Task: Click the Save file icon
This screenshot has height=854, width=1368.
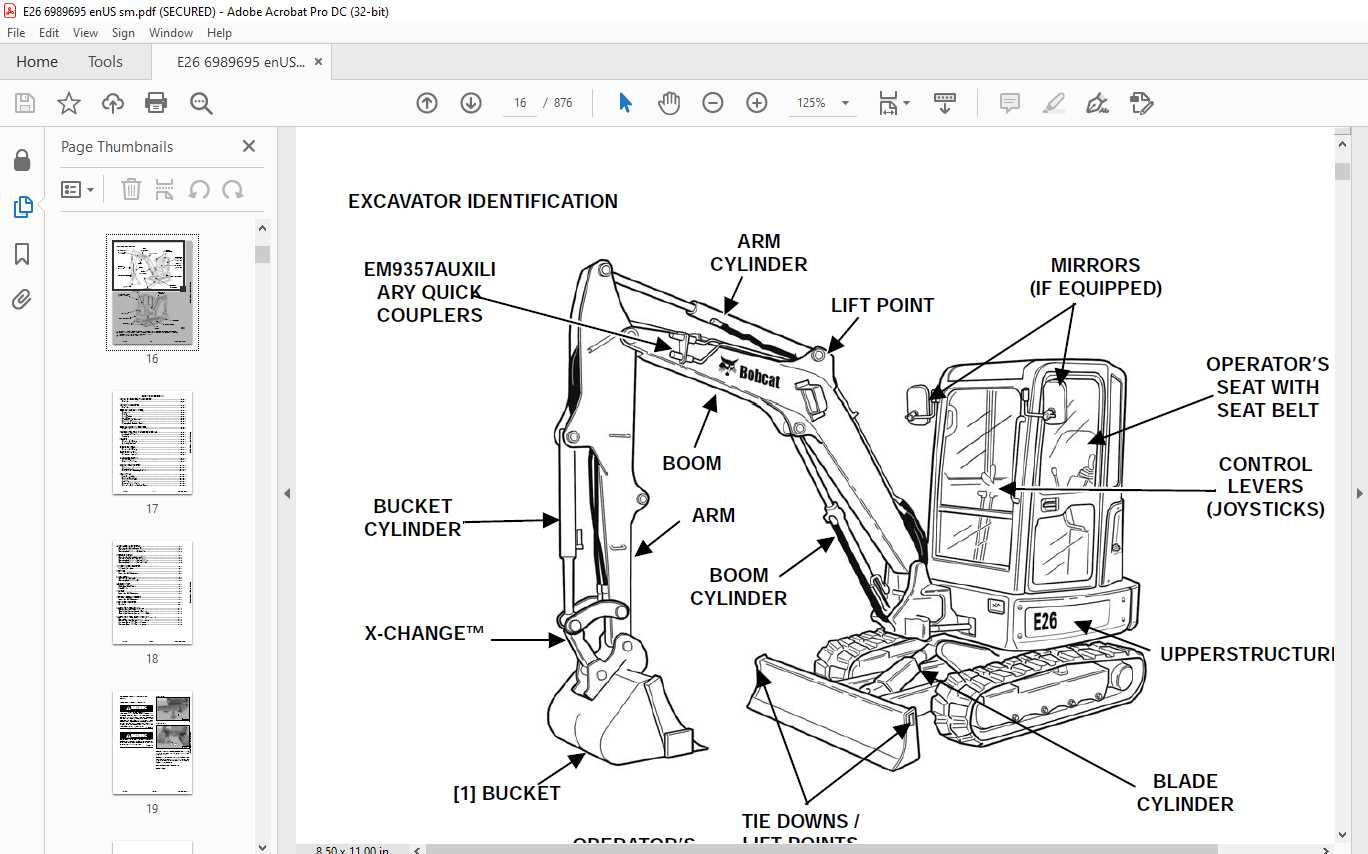Action: point(25,103)
